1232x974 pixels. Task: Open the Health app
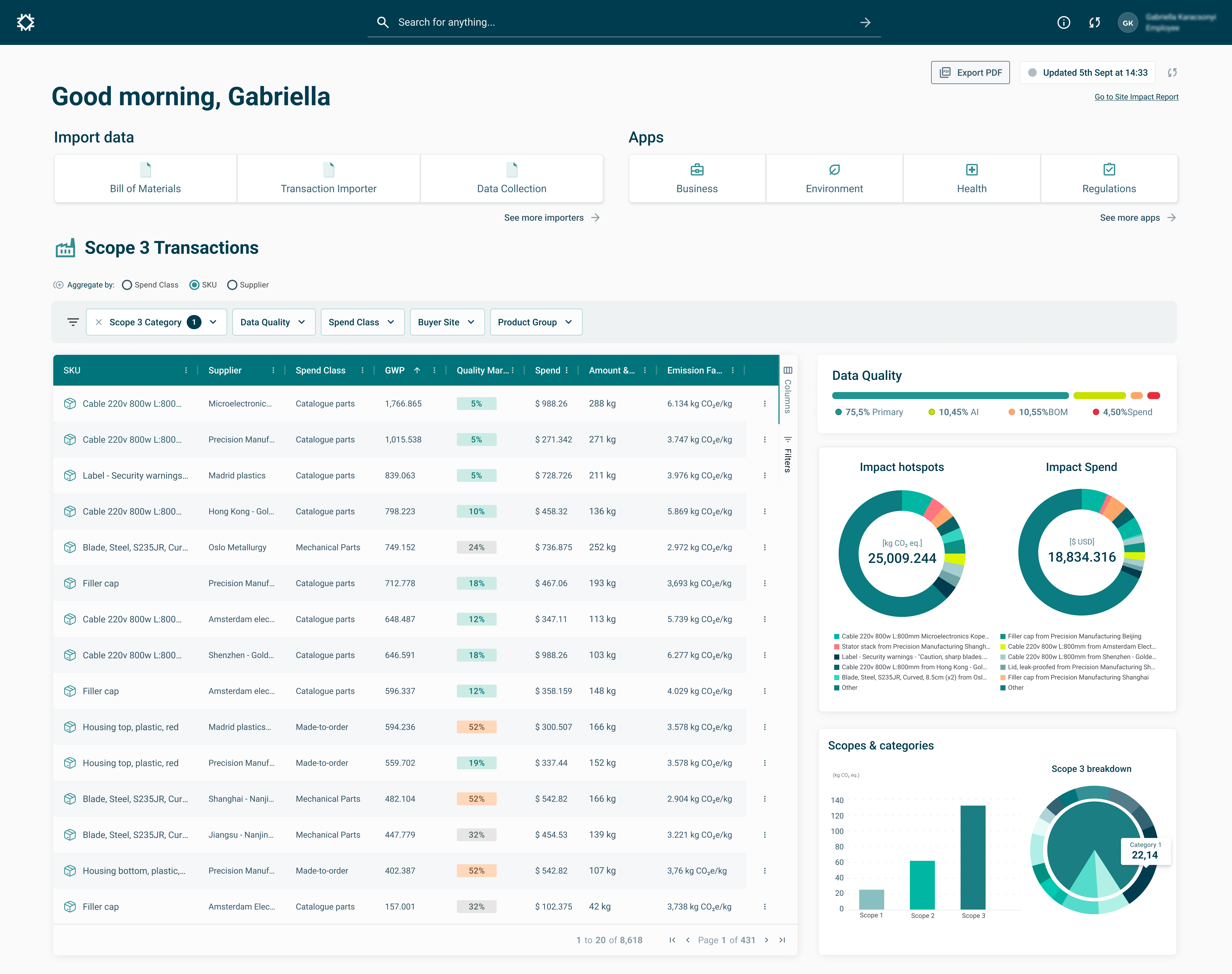(x=972, y=179)
